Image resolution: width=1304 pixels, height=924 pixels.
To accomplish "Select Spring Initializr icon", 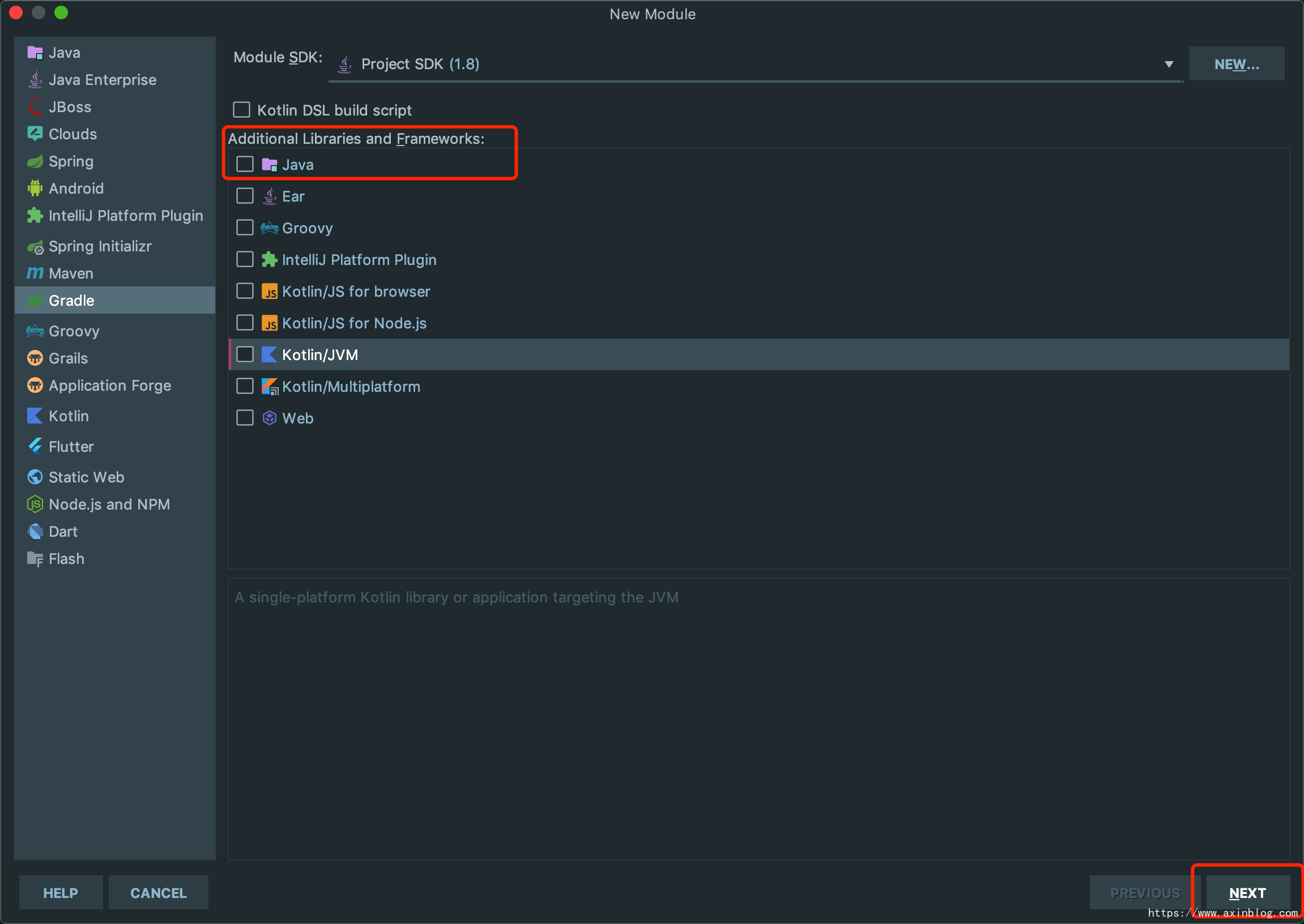I will pos(35,246).
